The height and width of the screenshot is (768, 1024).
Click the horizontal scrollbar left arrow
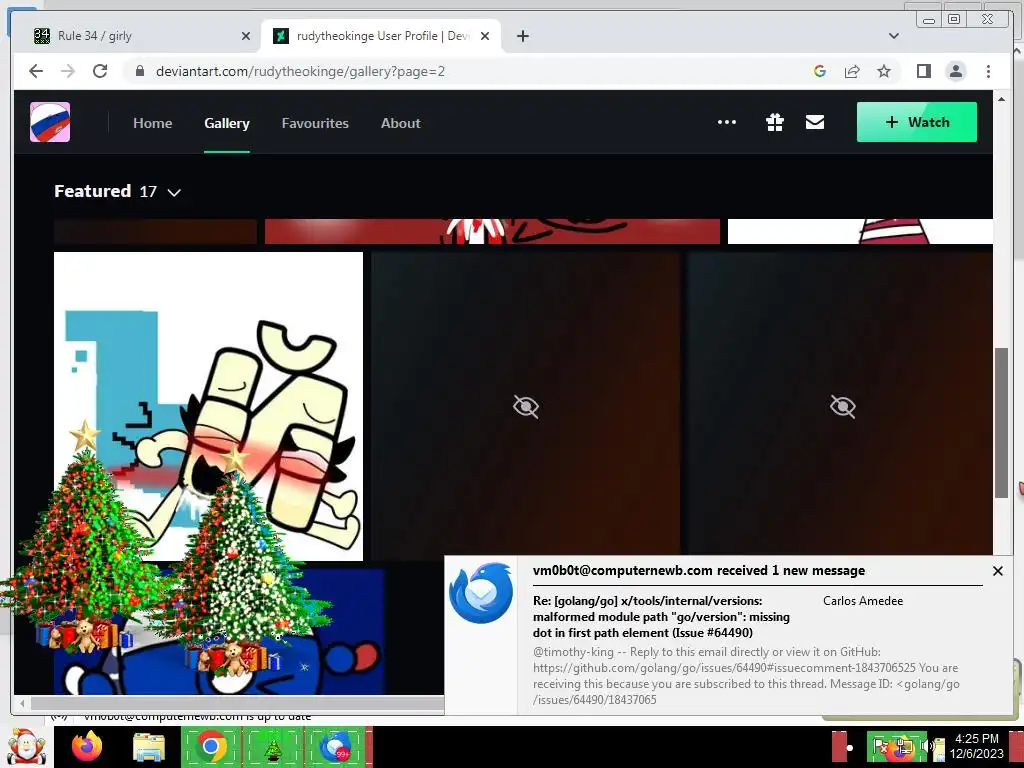pos(22,703)
